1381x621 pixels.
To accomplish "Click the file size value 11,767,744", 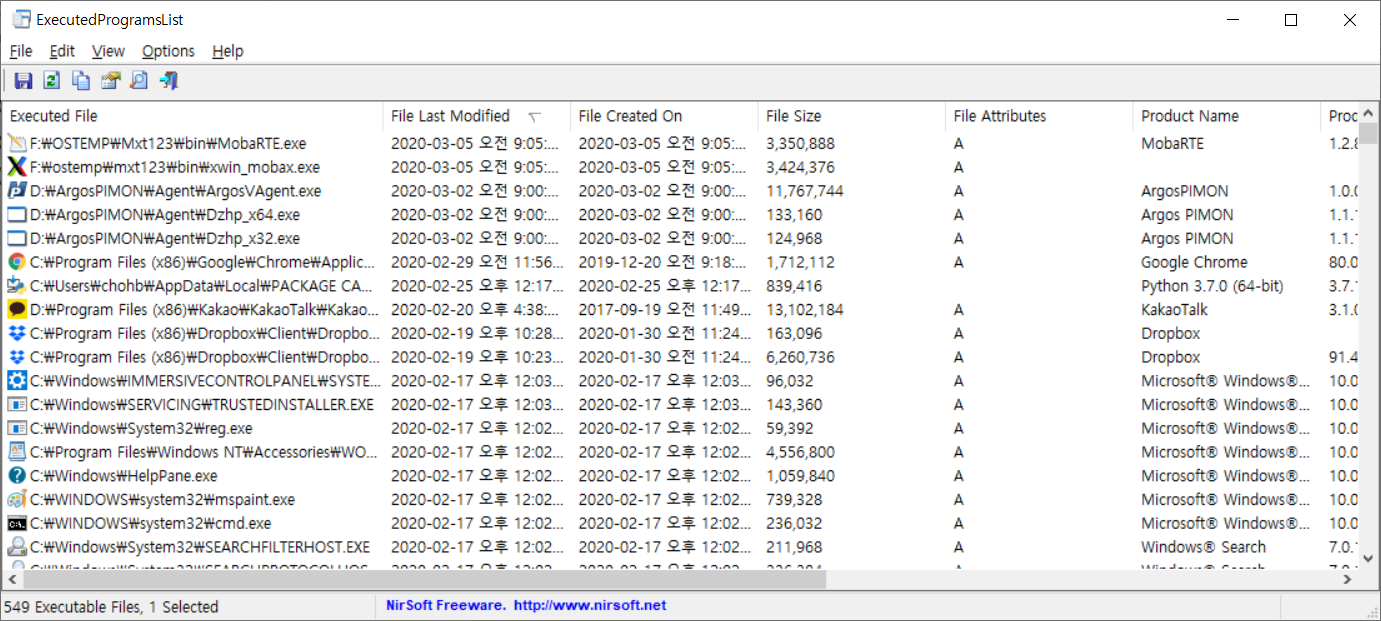I will click(x=805, y=191).
